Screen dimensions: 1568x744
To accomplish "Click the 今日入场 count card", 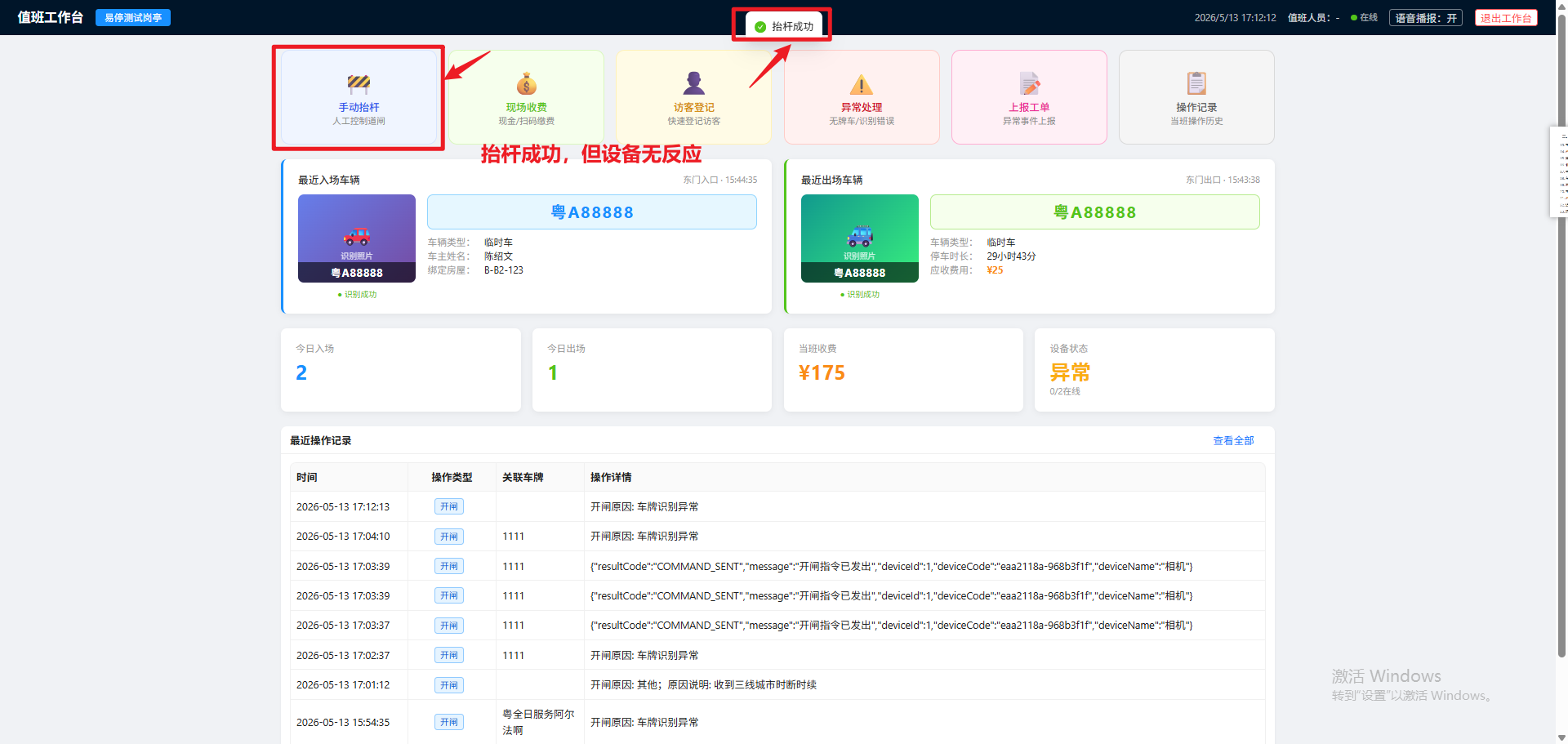I will [x=401, y=370].
